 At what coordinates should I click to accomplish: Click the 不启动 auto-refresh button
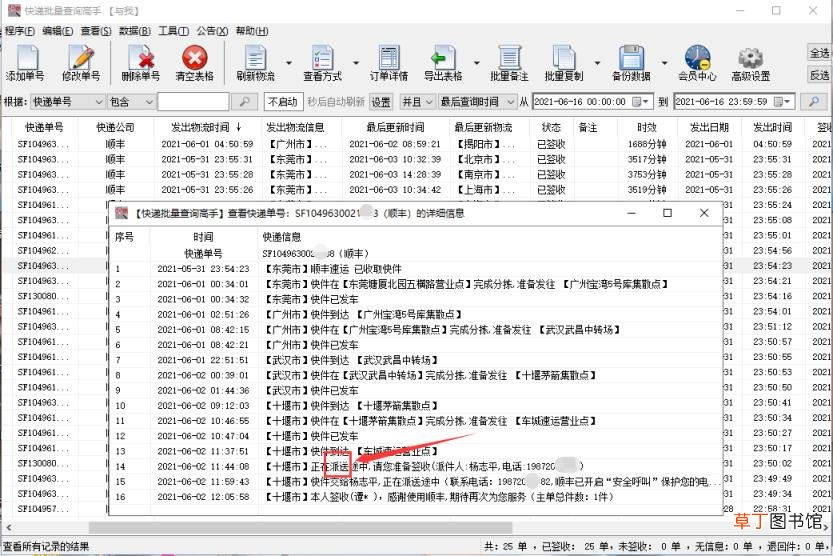(283, 101)
